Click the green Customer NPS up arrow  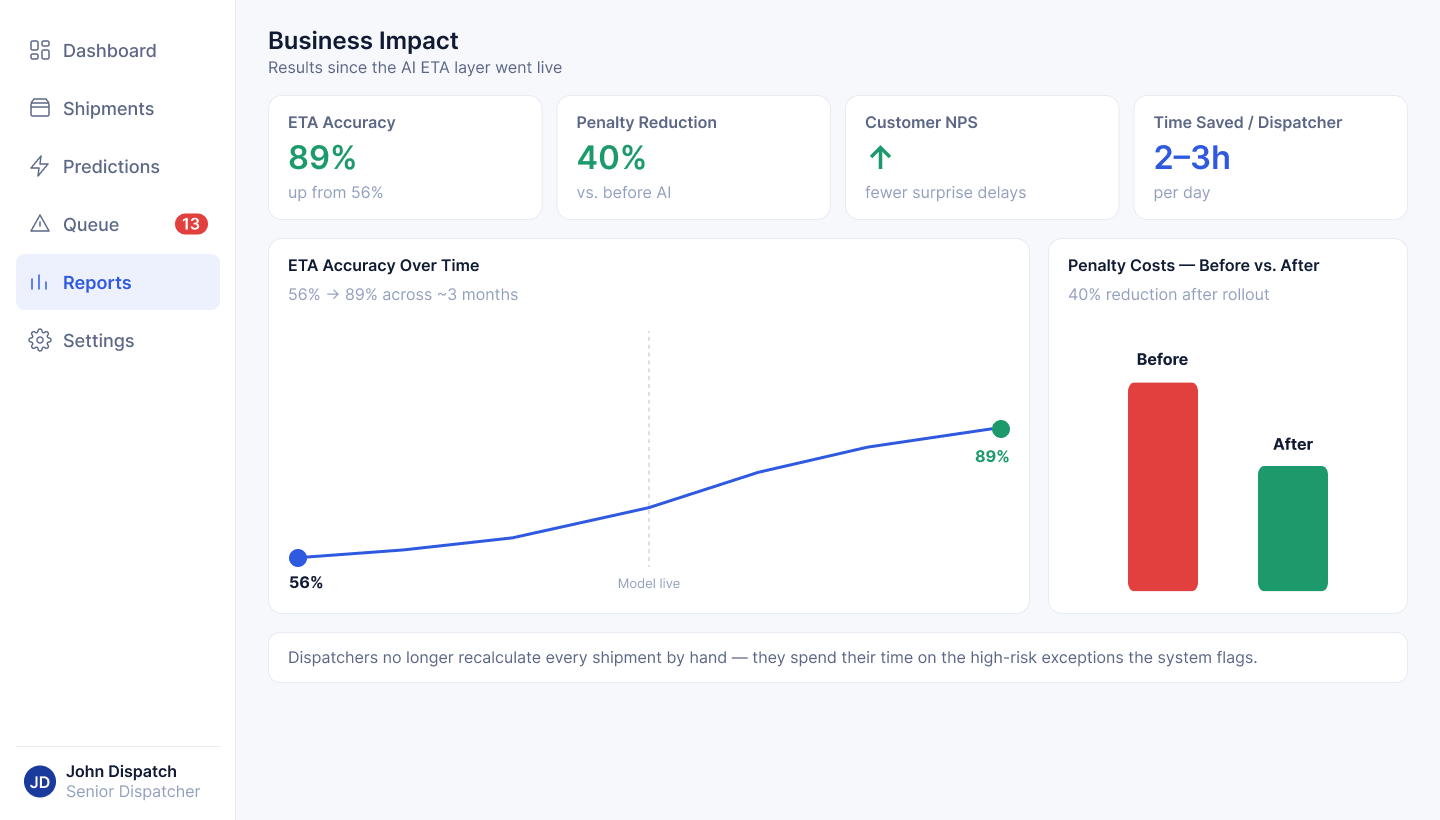tap(880, 157)
